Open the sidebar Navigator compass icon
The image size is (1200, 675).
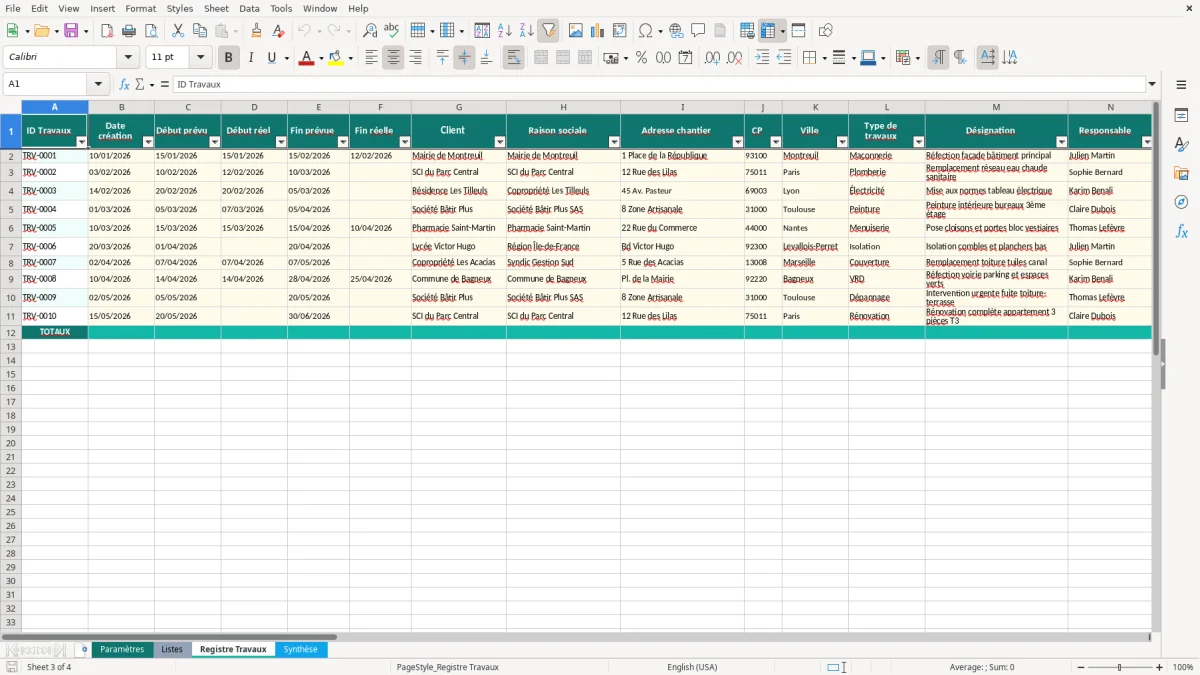pos(1181,202)
